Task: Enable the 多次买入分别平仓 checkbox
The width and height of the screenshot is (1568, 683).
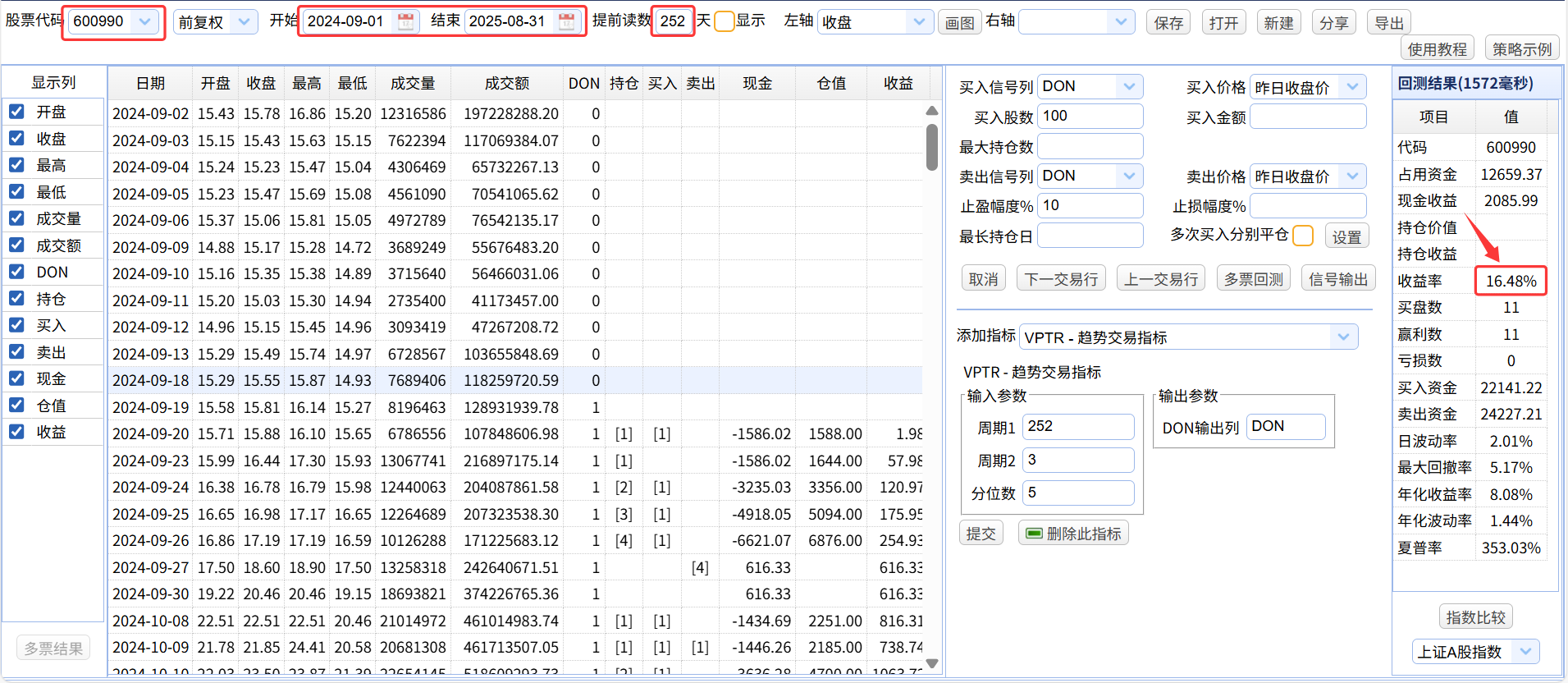Action: point(1302,236)
